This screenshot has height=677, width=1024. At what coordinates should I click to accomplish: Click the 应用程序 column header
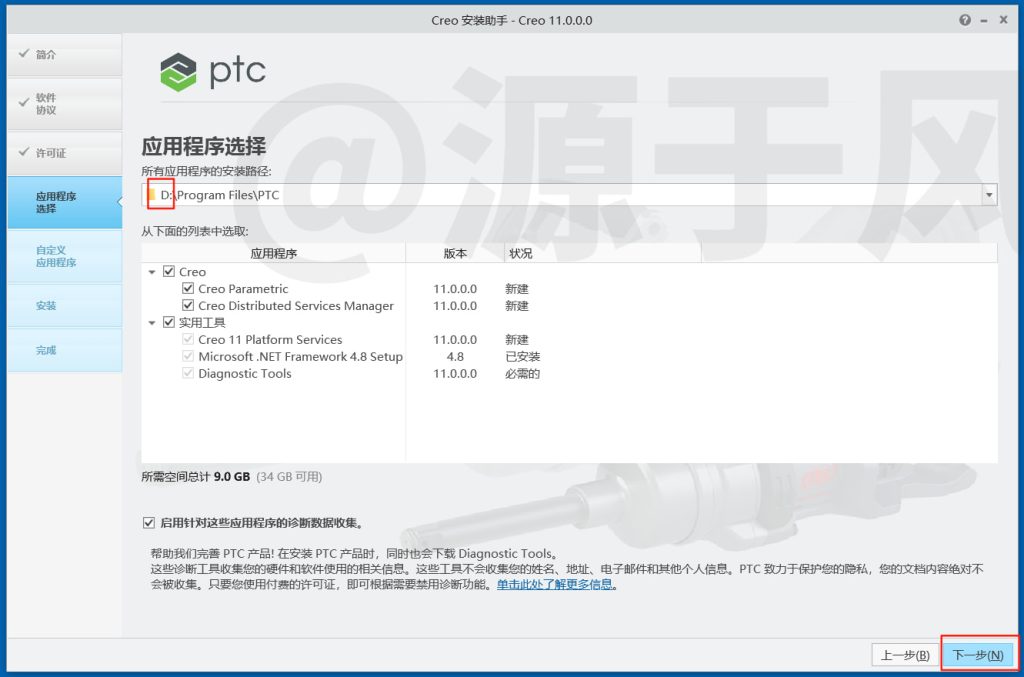tap(274, 253)
